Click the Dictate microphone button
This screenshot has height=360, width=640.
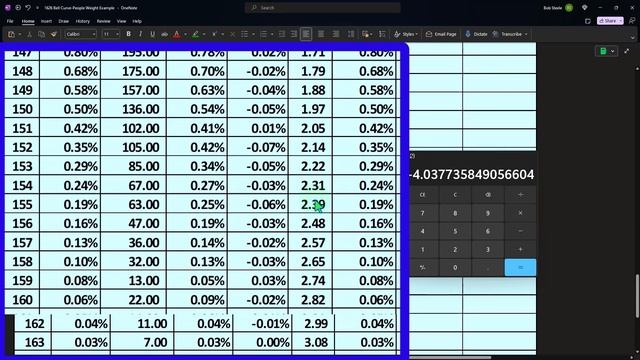pos(476,34)
